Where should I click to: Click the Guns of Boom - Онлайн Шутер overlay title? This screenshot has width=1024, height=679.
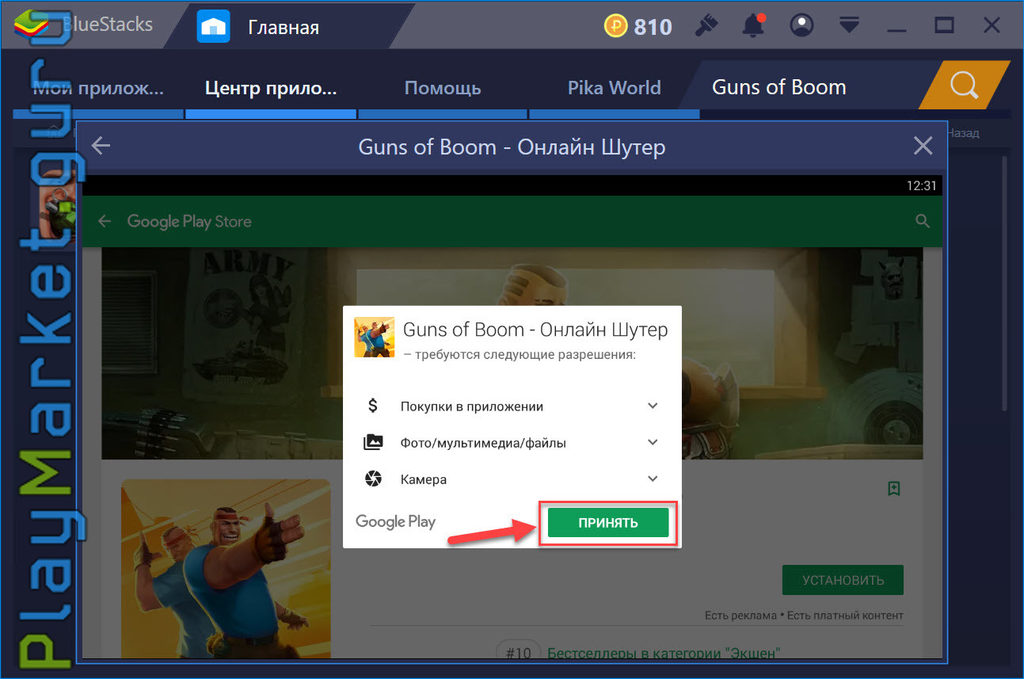pyautogui.click(x=512, y=147)
